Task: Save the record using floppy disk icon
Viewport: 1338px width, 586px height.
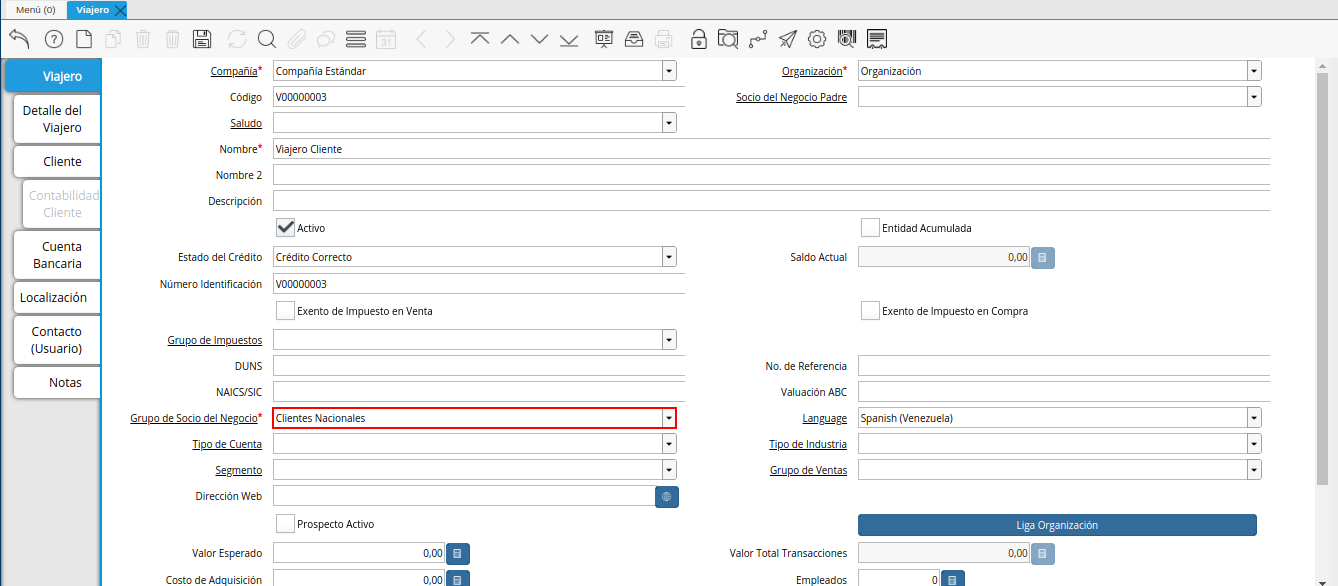Action: (202, 39)
